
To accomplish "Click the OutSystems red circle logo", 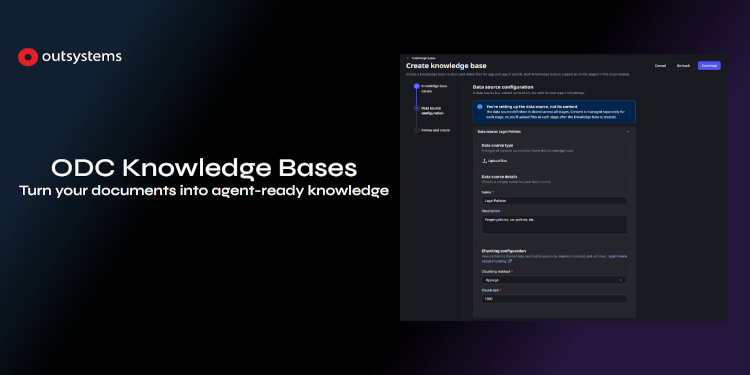I will click(x=28, y=57).
